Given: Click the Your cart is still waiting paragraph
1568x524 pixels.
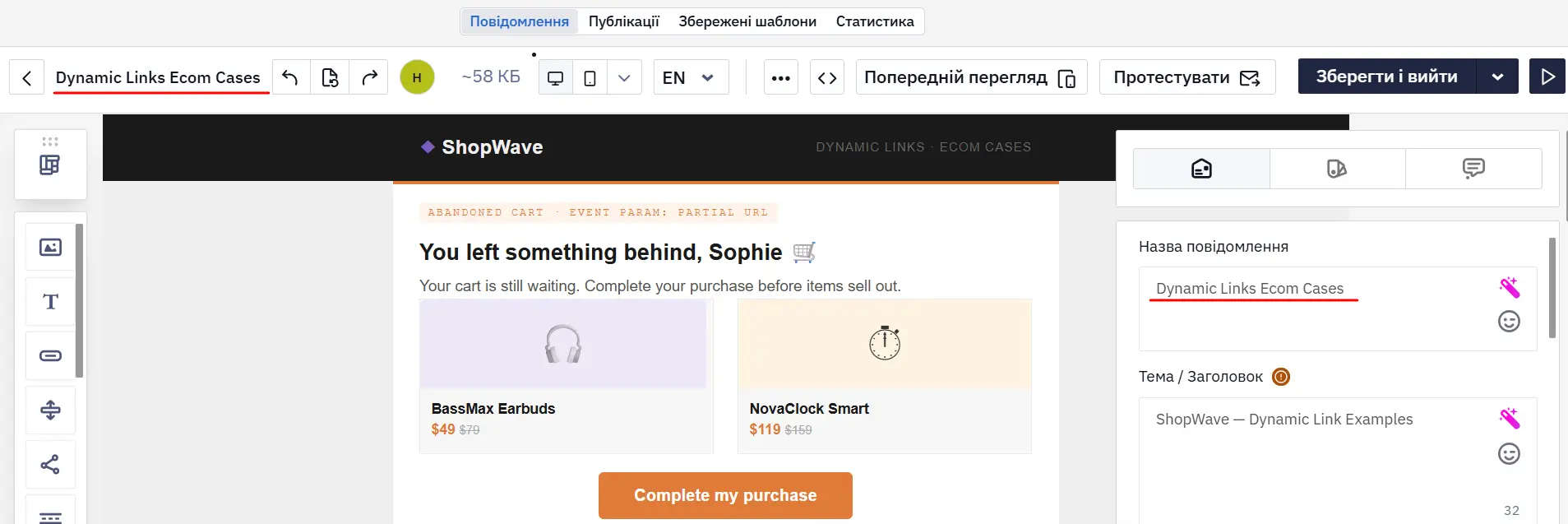Looking at the screenshot, I should [660, 286].
